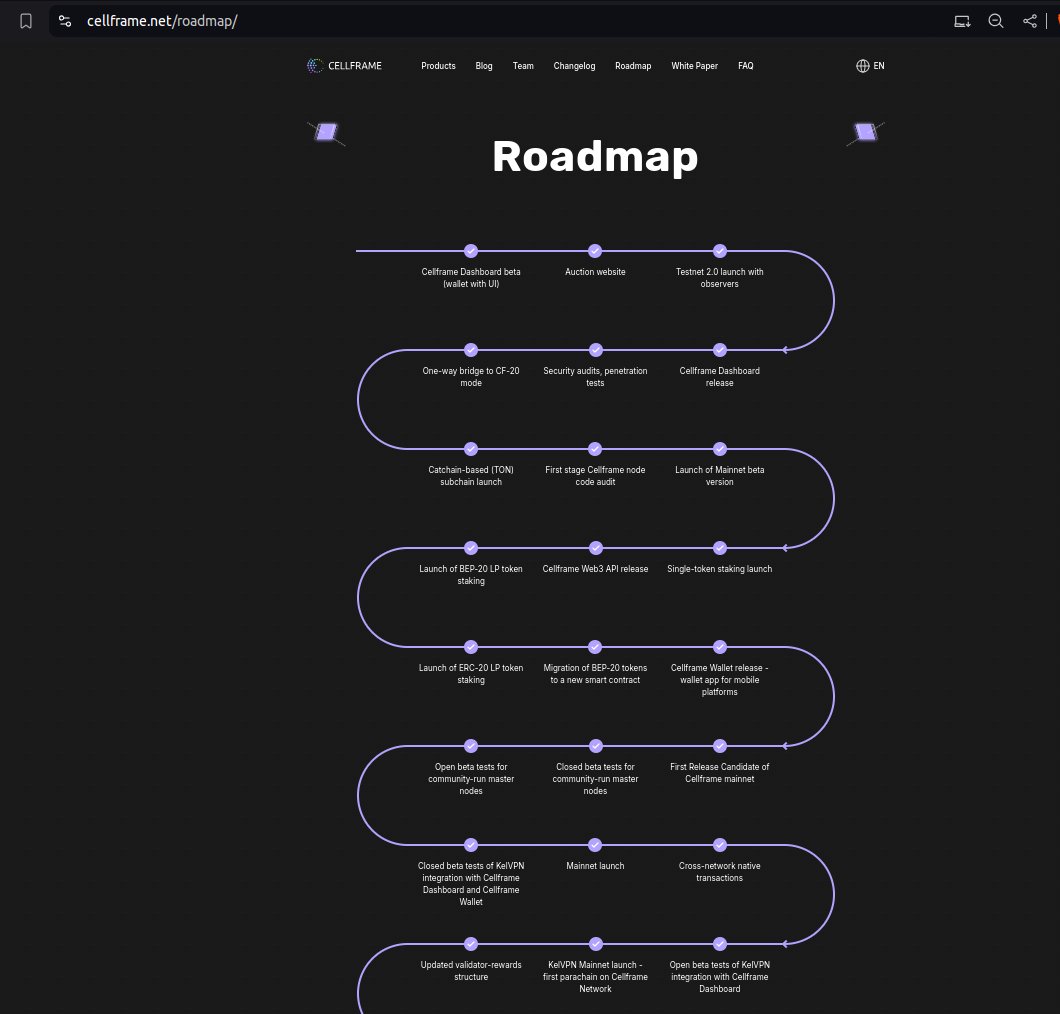Open the FAQ page
This screenshot has height=1014, width=1060.
(x=746, y=66)
